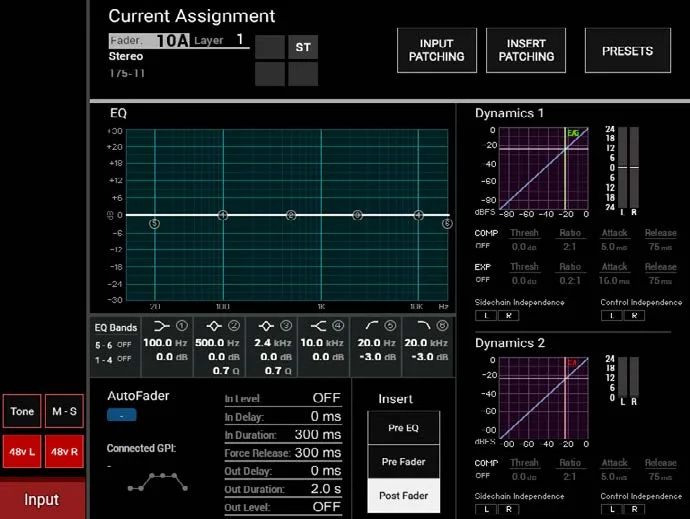Viewport: 690px width, 519px height.
Task: Toggle the M-S button
Action: [64, 411]
